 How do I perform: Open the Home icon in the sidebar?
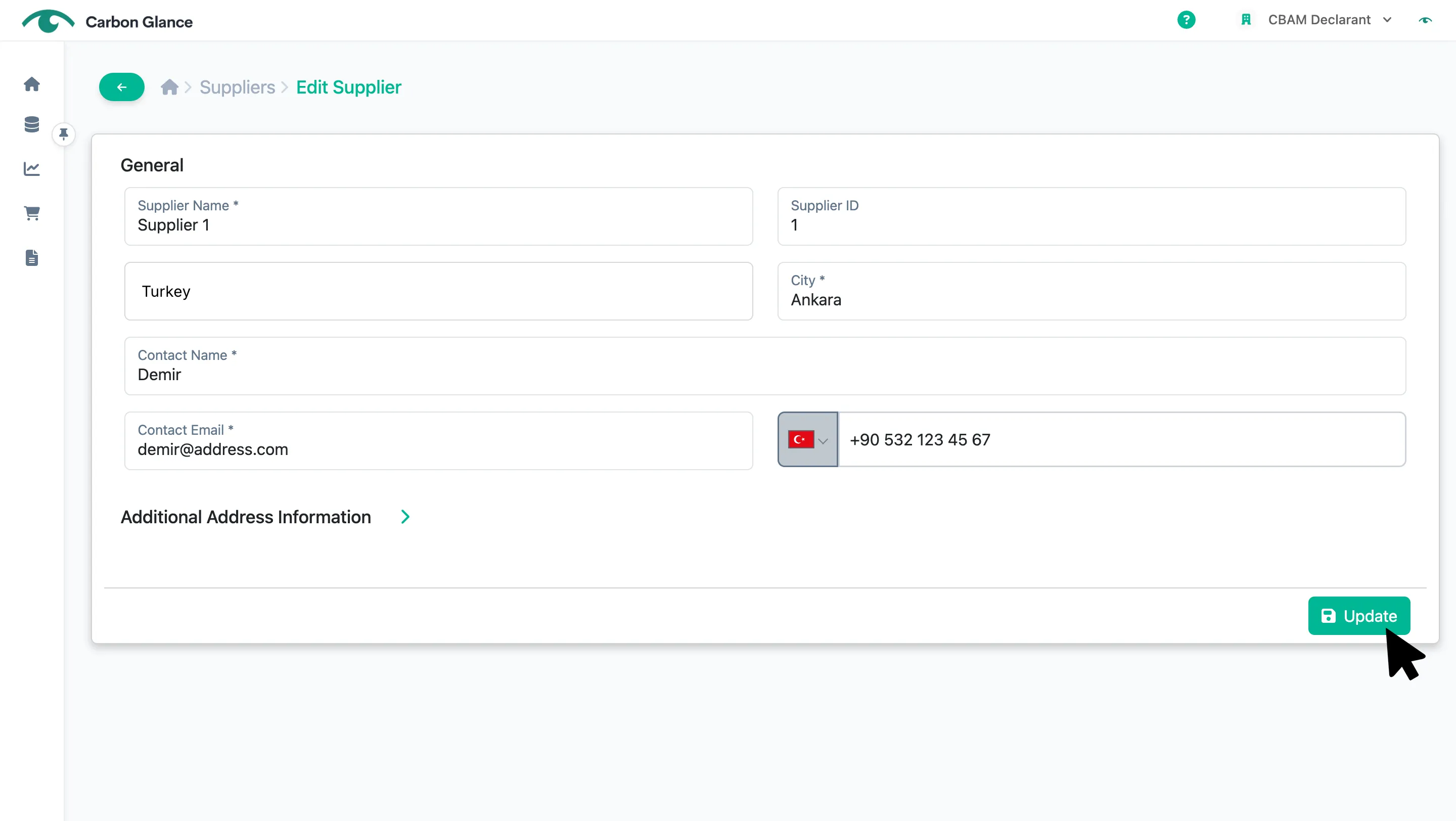tap(32, 84)
